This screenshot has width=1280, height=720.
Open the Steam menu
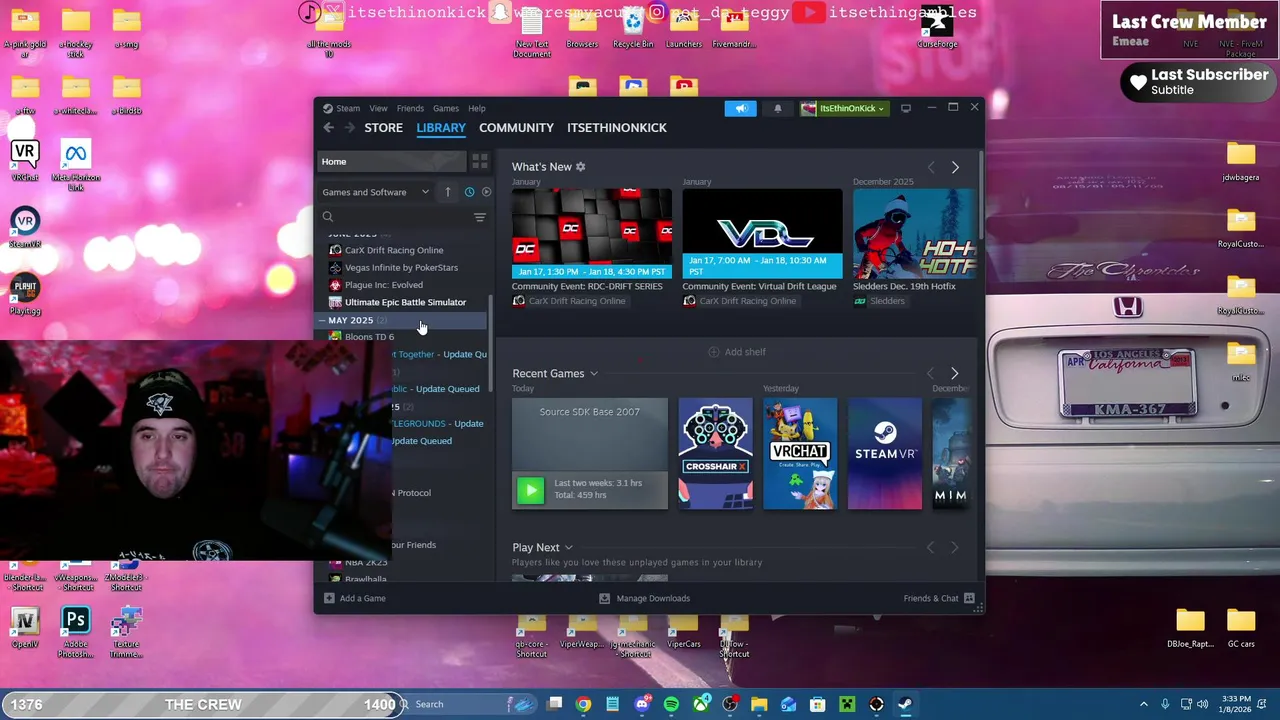coord(348,108)
